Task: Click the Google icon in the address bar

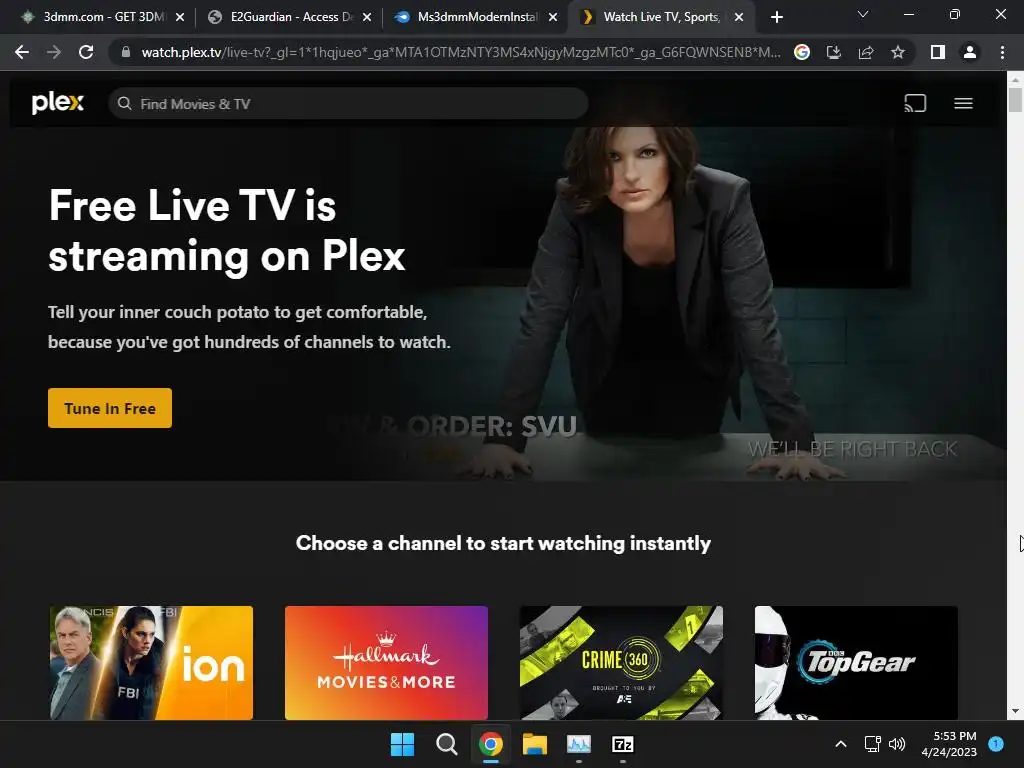Action: click(x=802, y=52)
